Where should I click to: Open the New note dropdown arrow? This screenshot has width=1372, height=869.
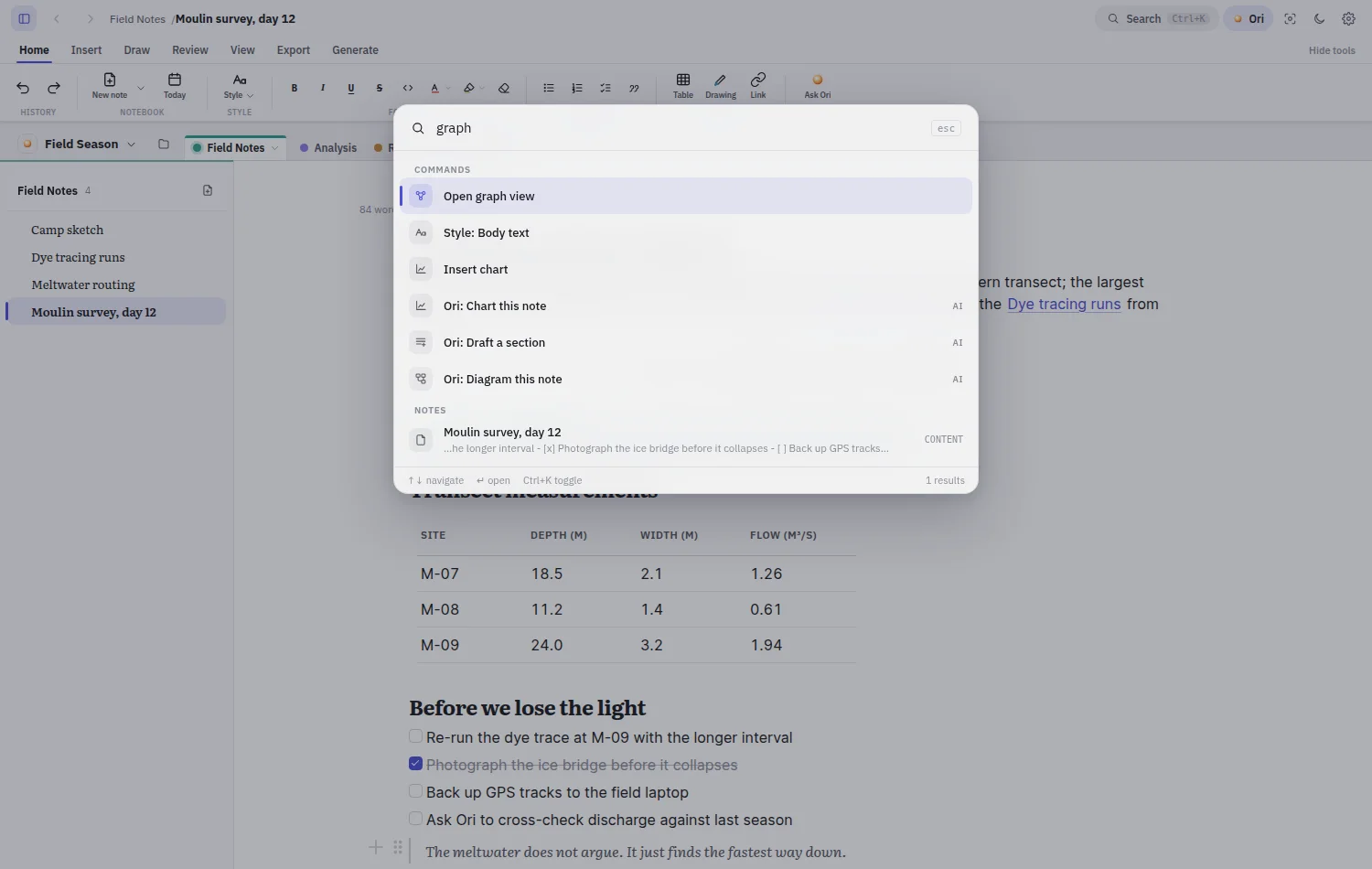point(141,88)
